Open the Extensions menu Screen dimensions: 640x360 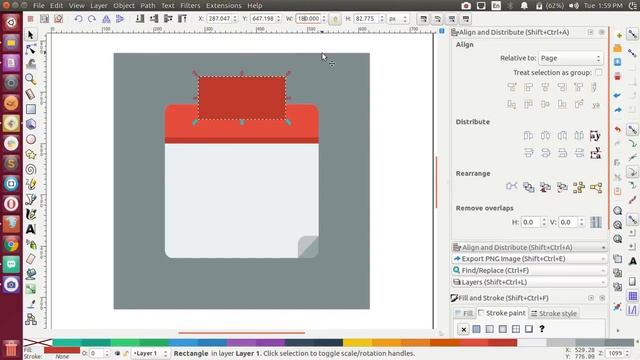click(224, 6)
